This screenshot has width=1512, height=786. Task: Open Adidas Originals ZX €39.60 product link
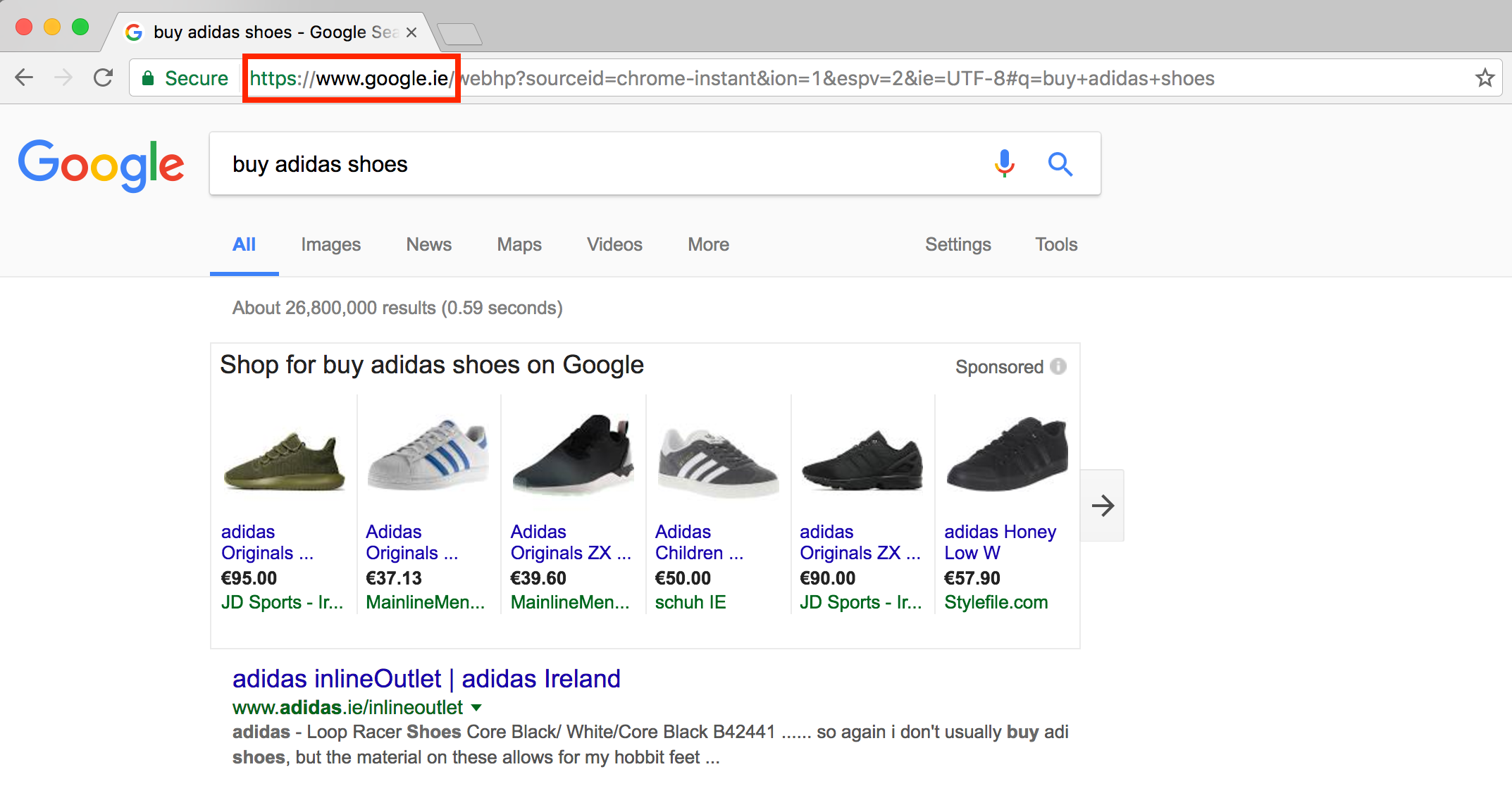571,542
